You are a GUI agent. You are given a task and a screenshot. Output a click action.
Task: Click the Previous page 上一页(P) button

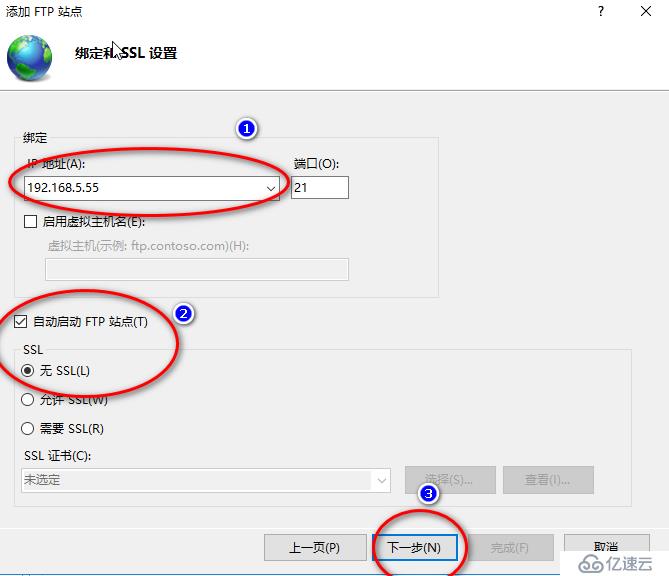tap(315, 547)
